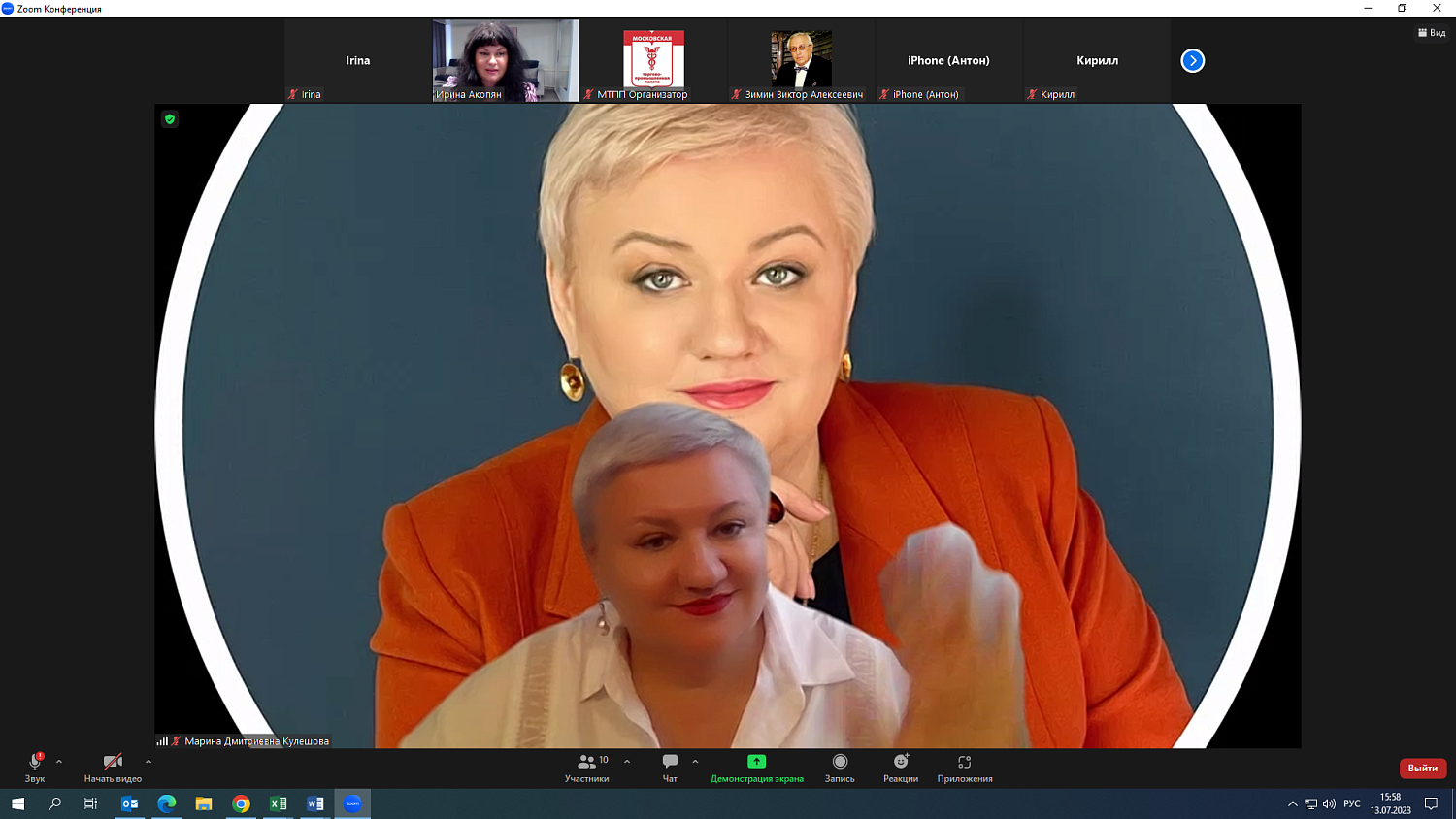Open the Вид view menu

[1432, 33]
